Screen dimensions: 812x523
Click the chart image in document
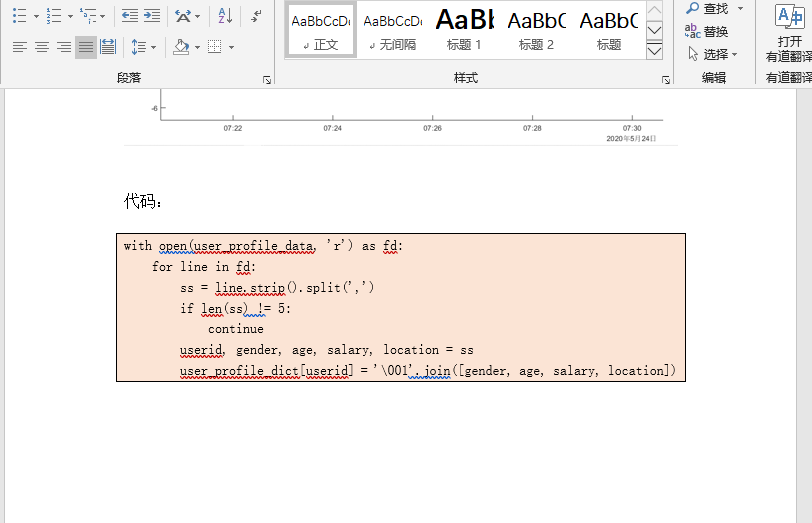coord(401,117)
